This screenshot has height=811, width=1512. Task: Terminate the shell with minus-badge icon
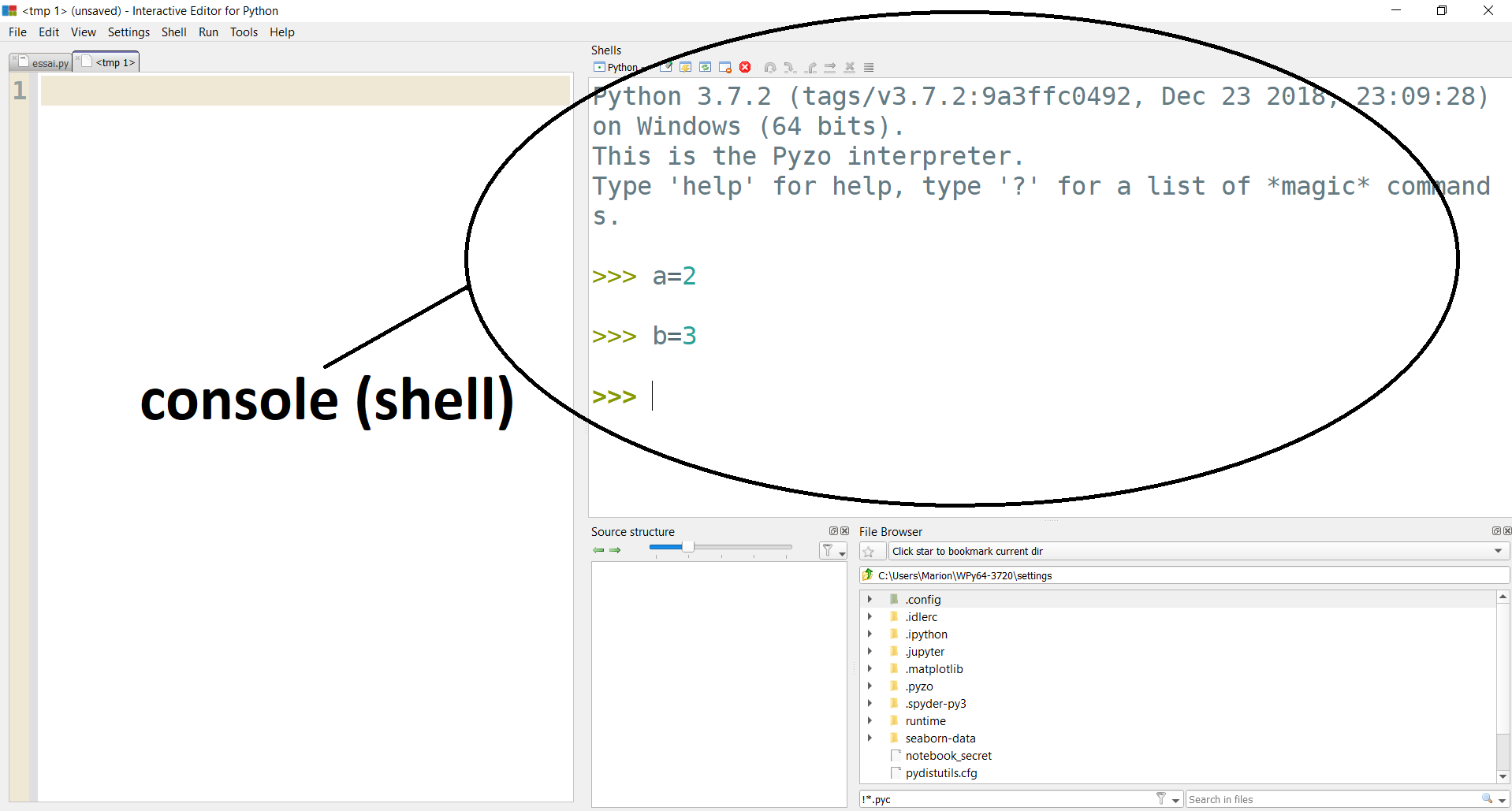coord(725,68)
